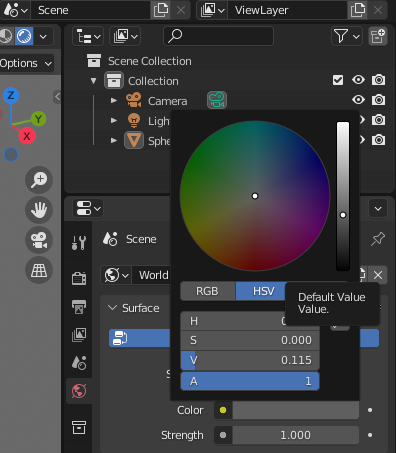Toggle perspective/orthographic grid button

point(39,270)
